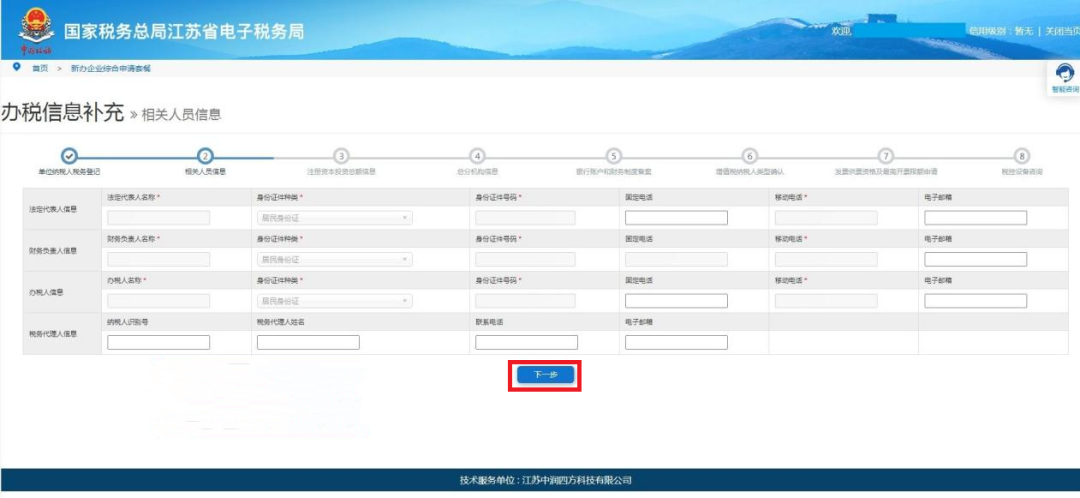Open the 智能咨询 assistant icon
1080x498 pixels.
click(1064, 75)
